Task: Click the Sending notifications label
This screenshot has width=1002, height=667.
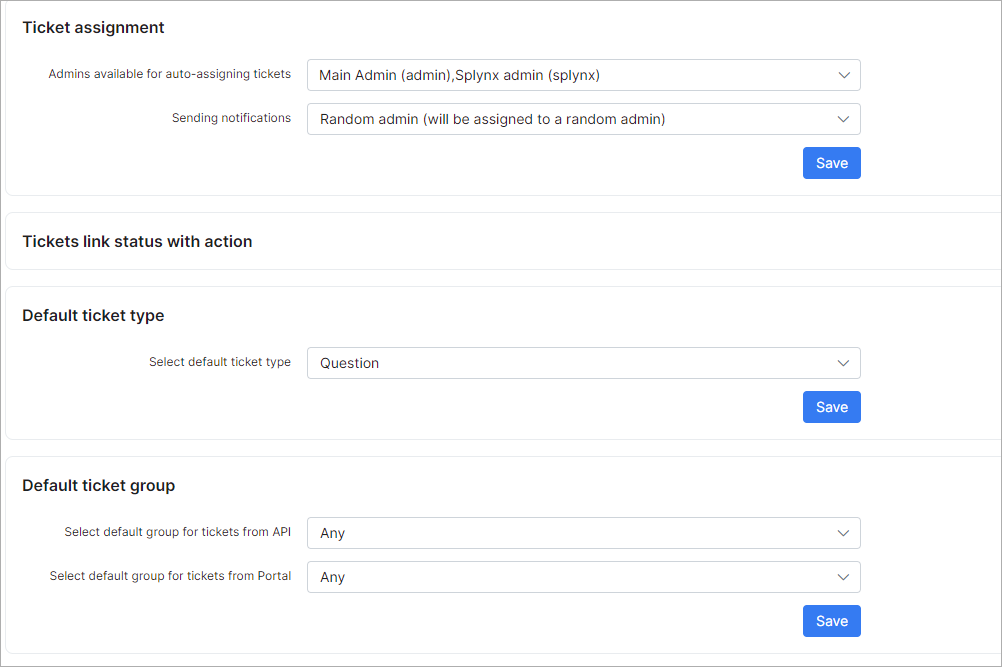Action: 231,118
